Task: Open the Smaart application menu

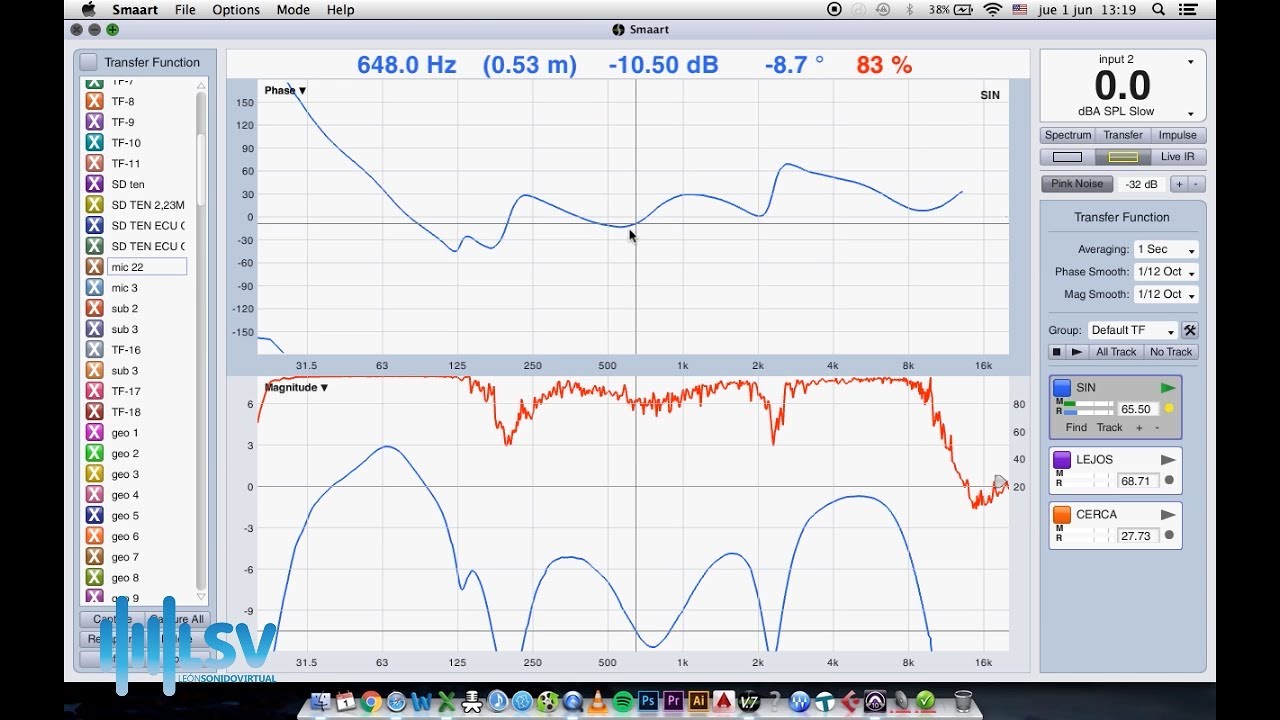Action: pyautogui.click(x=135, y=10)
